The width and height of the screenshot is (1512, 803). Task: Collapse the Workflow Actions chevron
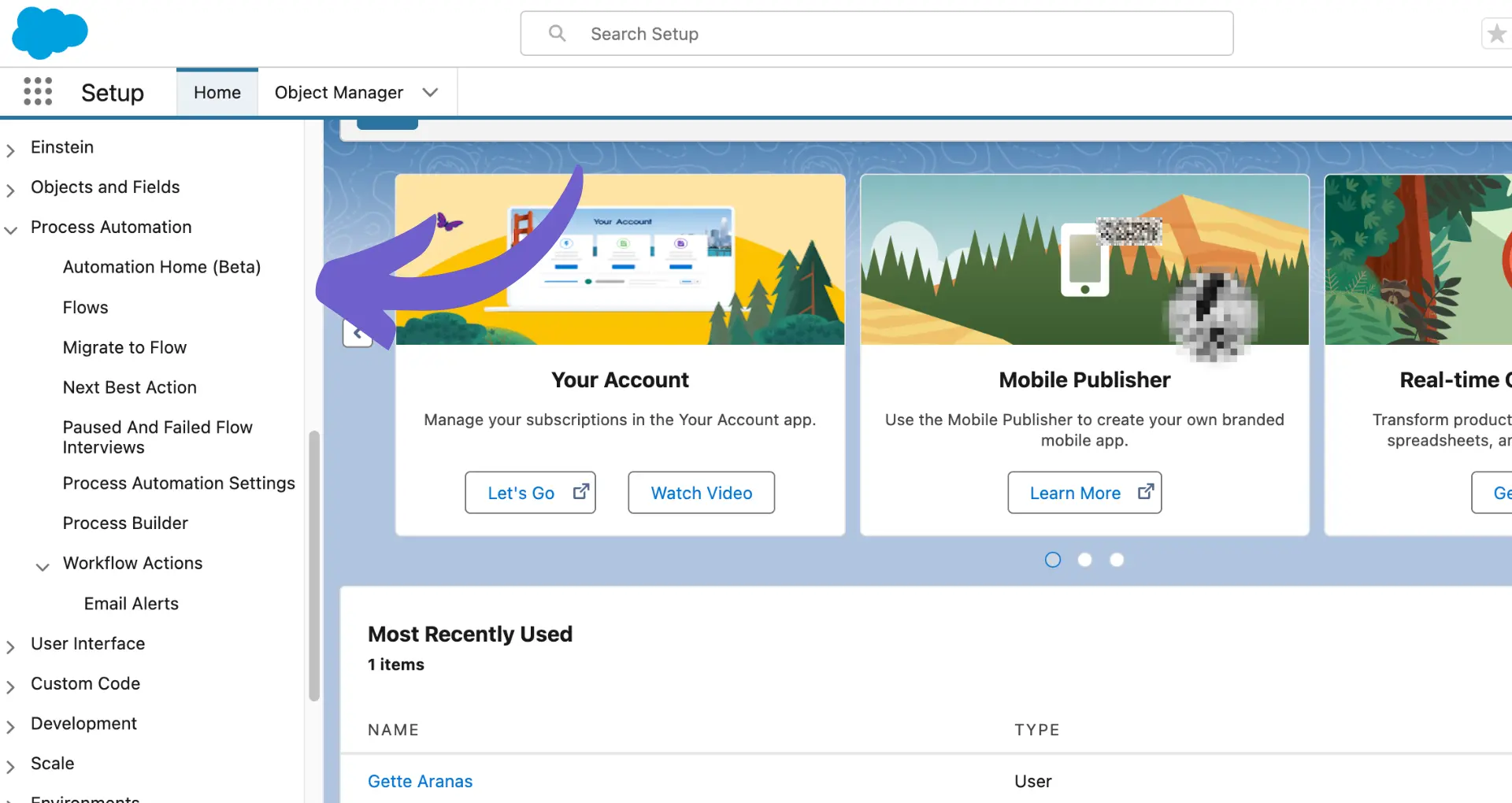coord(43,566)
